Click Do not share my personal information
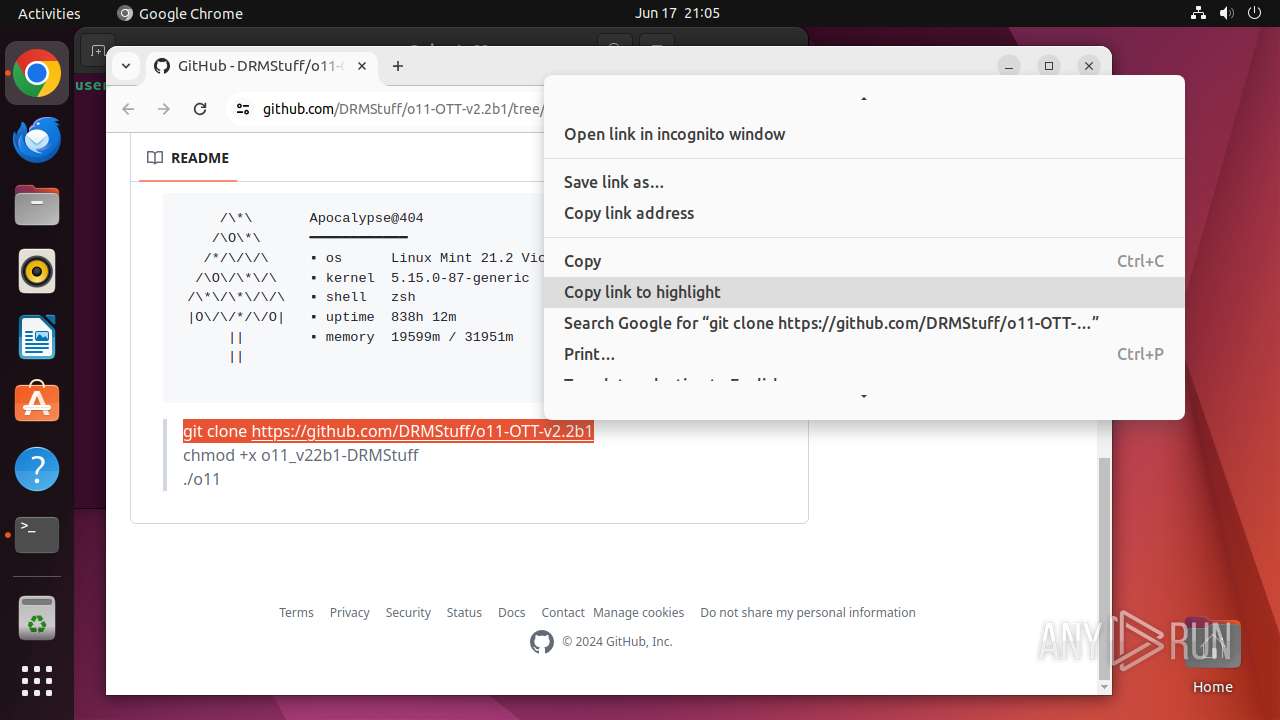The height and width of the screenshot is (720, 1280). (808, 612)
